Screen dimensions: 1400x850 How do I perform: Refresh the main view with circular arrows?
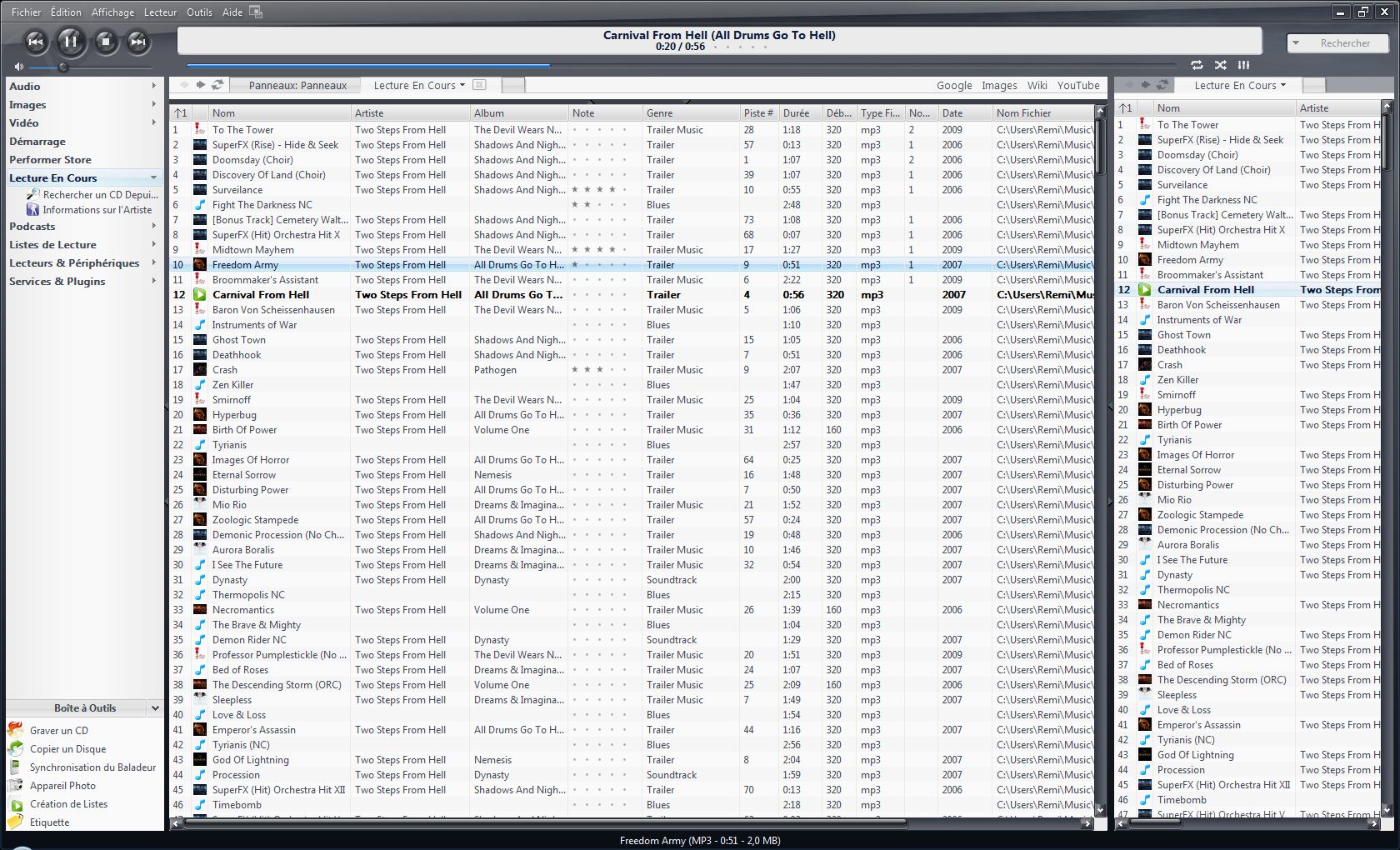click(x=217, y=84)
